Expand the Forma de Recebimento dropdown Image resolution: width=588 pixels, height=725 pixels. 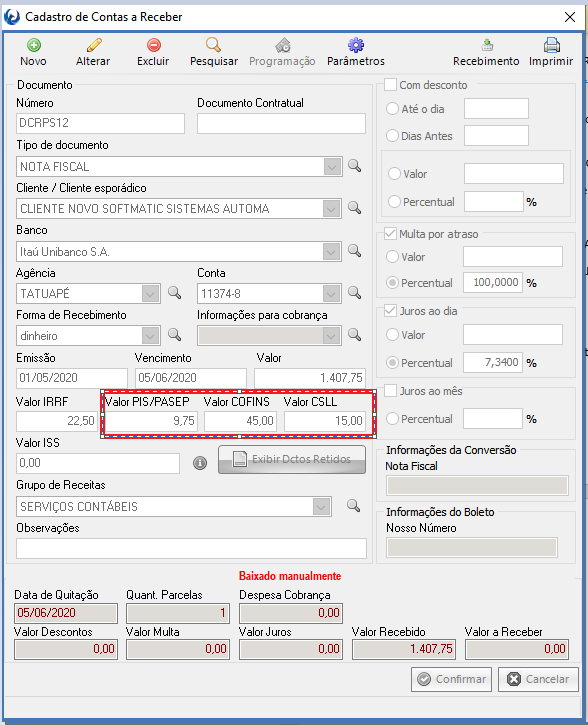[150, 336]
